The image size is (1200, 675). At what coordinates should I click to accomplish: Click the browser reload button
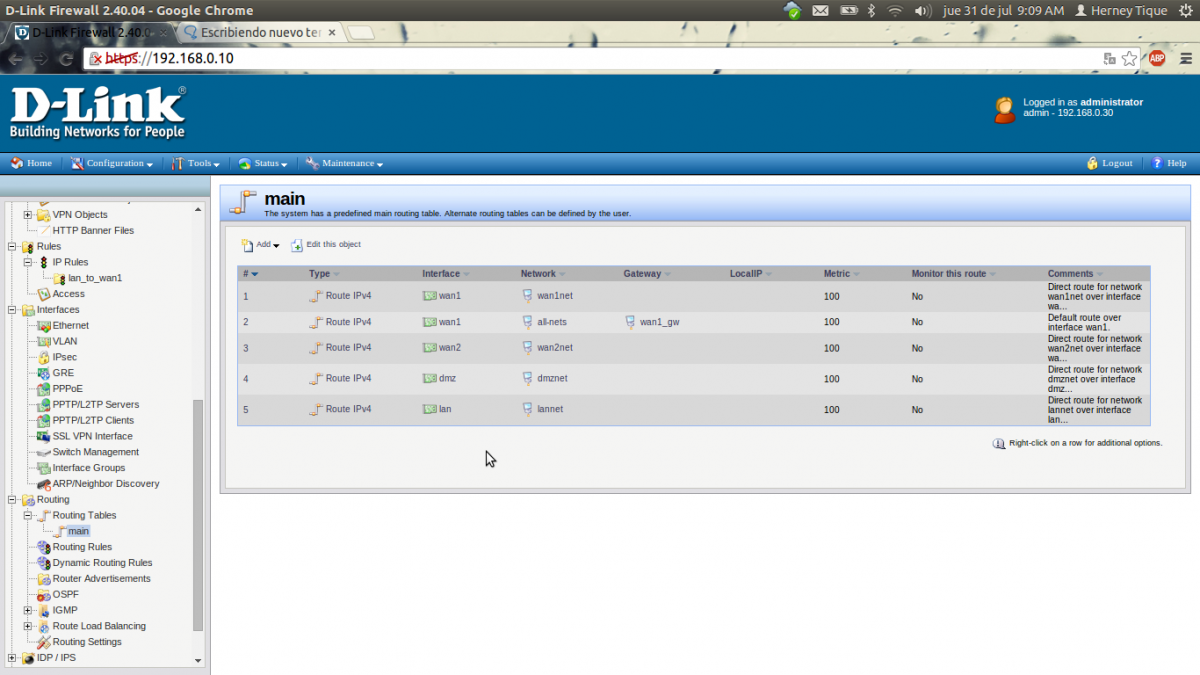coord(66,59)
